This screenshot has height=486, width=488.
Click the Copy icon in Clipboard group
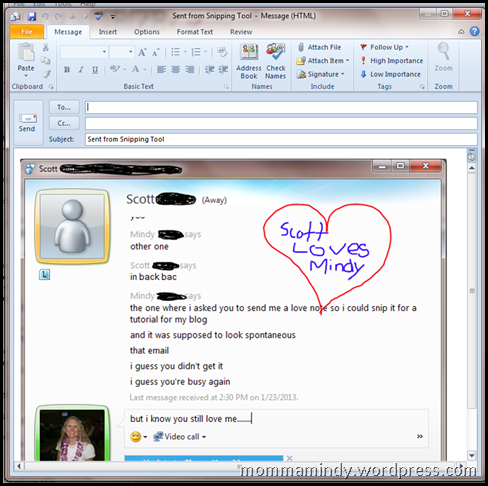pyautogui.click(x=46, y=60)
